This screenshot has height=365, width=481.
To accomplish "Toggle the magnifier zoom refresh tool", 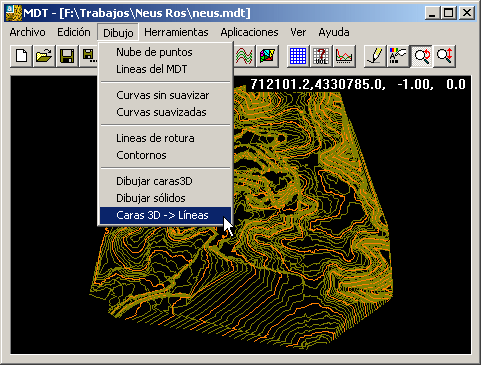I will 422,56.
